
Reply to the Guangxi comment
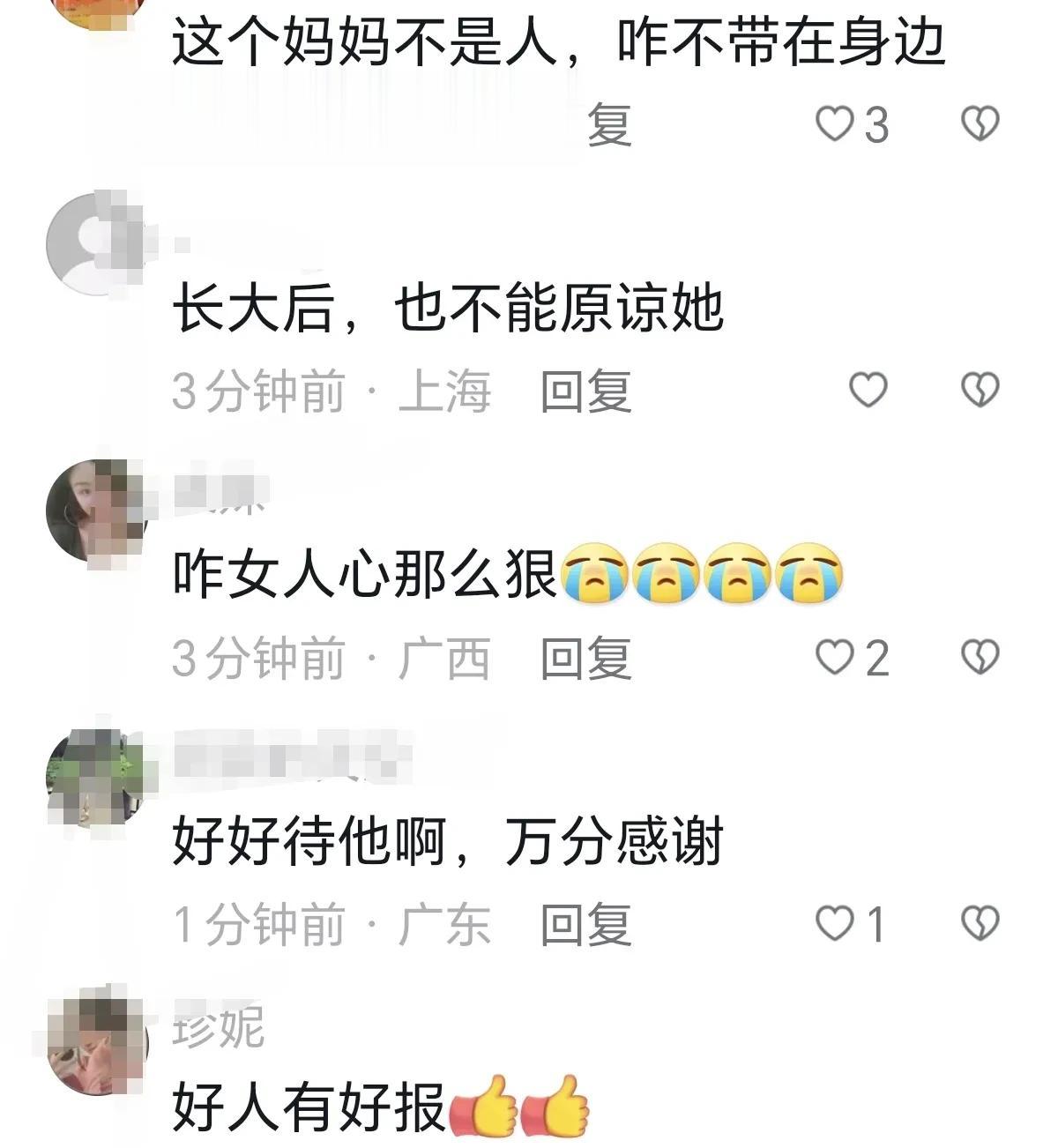(586, 658)
